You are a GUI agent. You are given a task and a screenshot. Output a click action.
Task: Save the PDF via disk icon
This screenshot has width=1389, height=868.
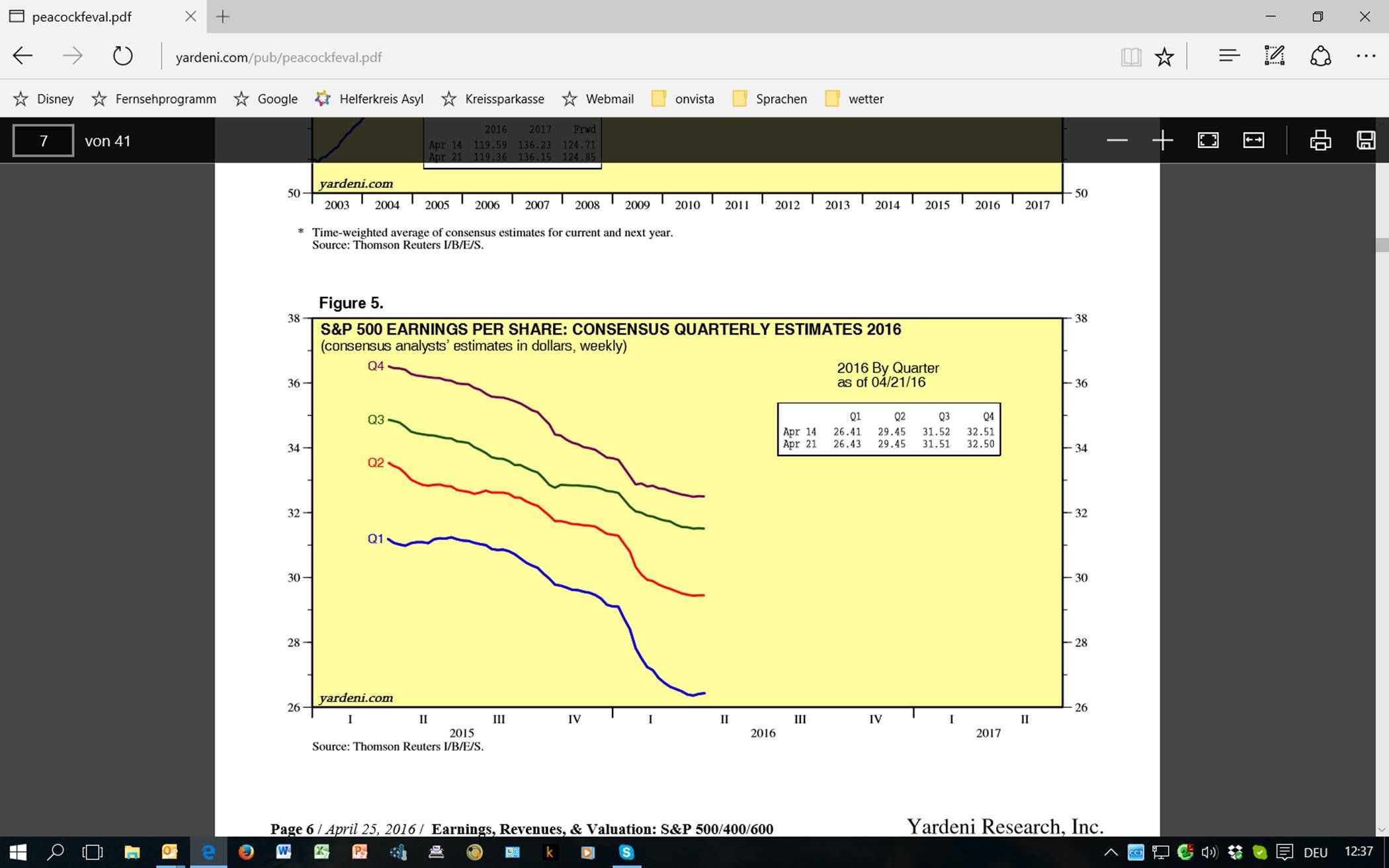pos(1366,140)
